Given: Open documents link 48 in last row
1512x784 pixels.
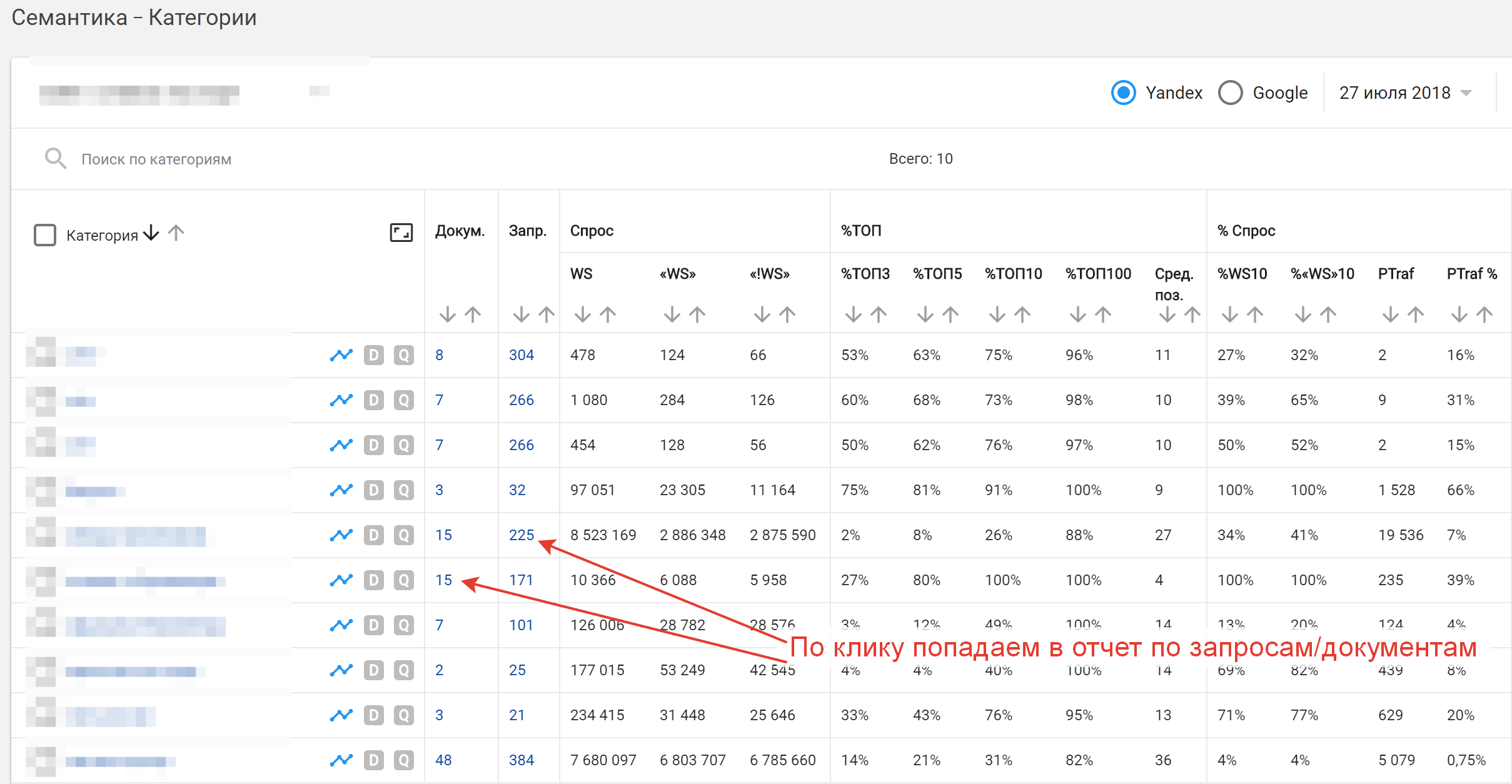Looking at the screenshot, I should (443, 760).
